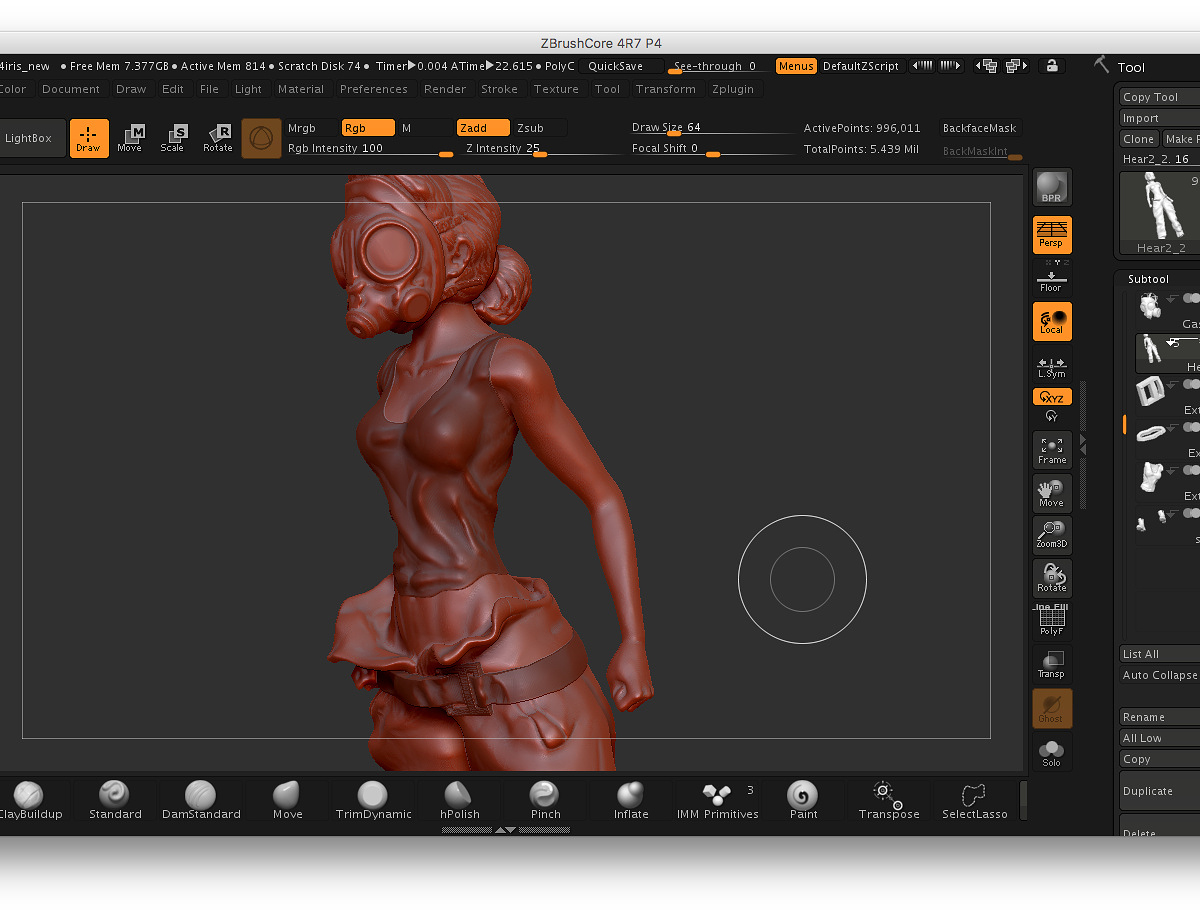The height and width of the screenshot is (916, 1200).
Task: Toggle XYZ rotation mode
Action: click(x=1052, y=397)
